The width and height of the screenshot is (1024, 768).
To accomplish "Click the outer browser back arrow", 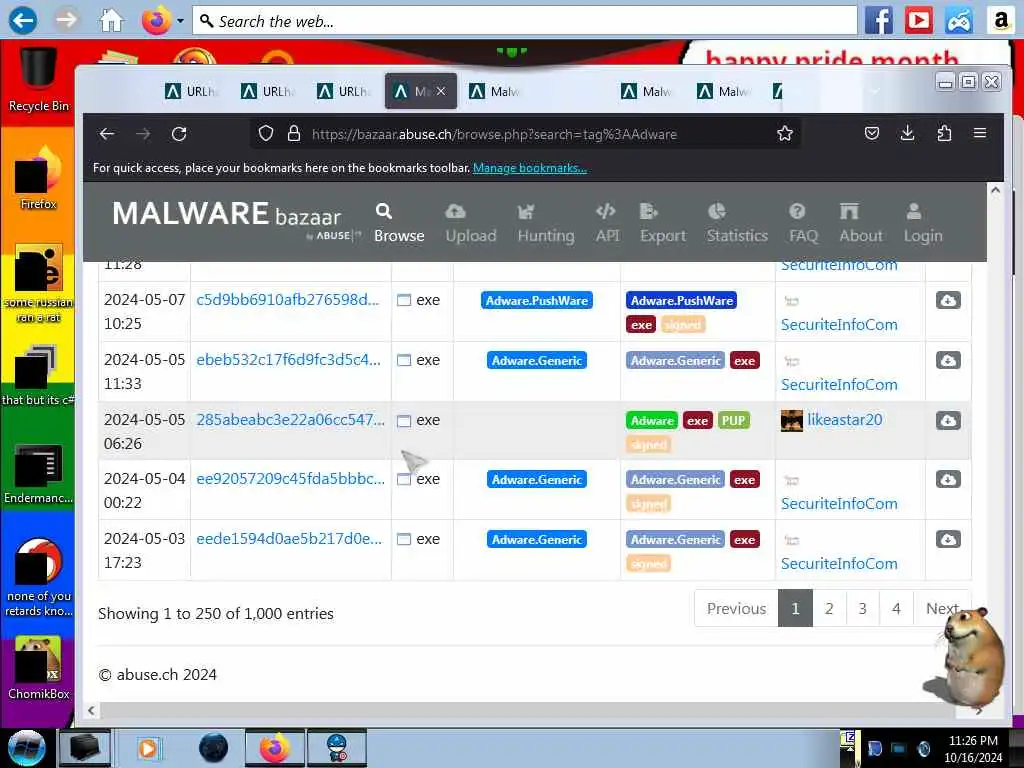I will click(22, 20).
